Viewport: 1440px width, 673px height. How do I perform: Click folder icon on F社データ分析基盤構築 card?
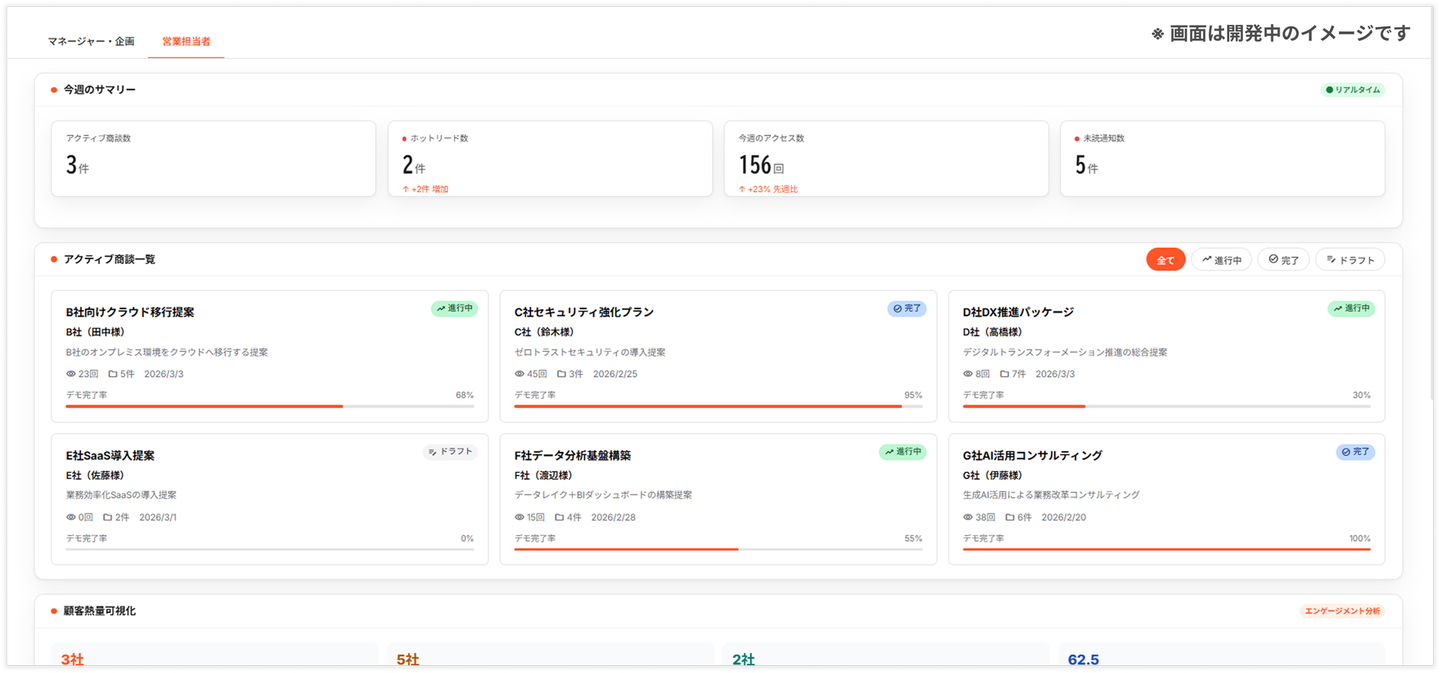[560, 517]
